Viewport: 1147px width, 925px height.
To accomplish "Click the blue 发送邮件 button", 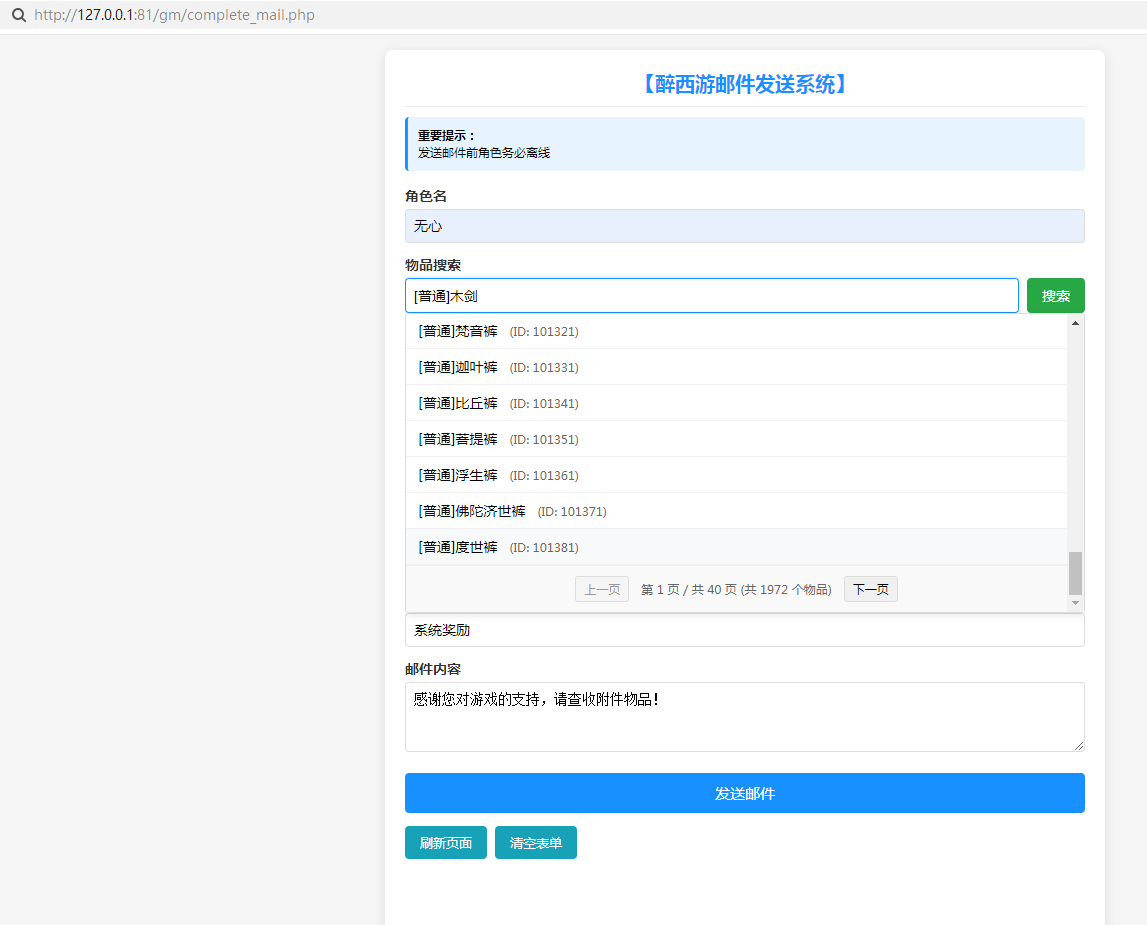I will click(745, 793).
